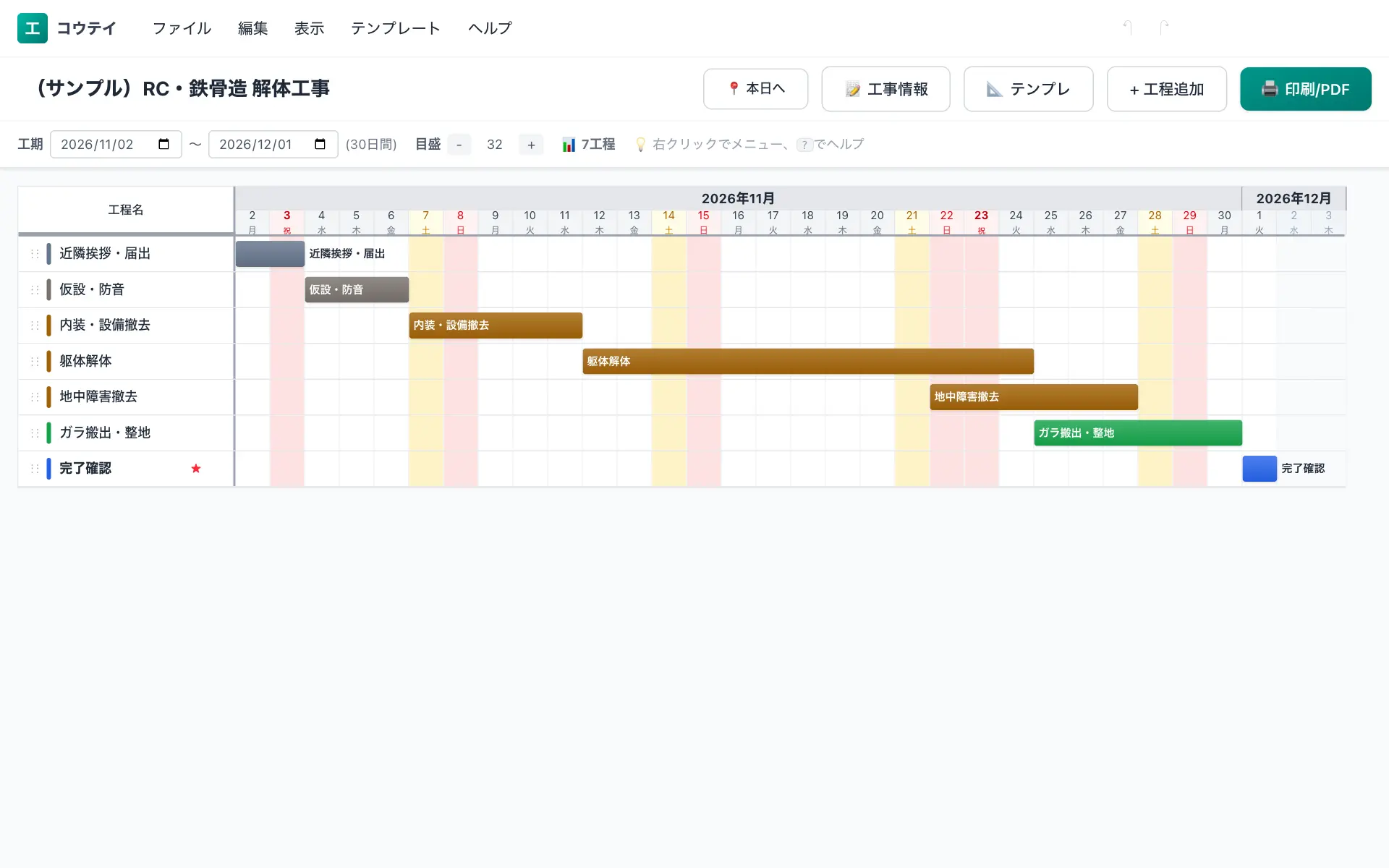Click the drag handle for 近隣挨拶・届出 row
Image resolution: width=1389 pixels, height=868 pixels.
(35, 253)
